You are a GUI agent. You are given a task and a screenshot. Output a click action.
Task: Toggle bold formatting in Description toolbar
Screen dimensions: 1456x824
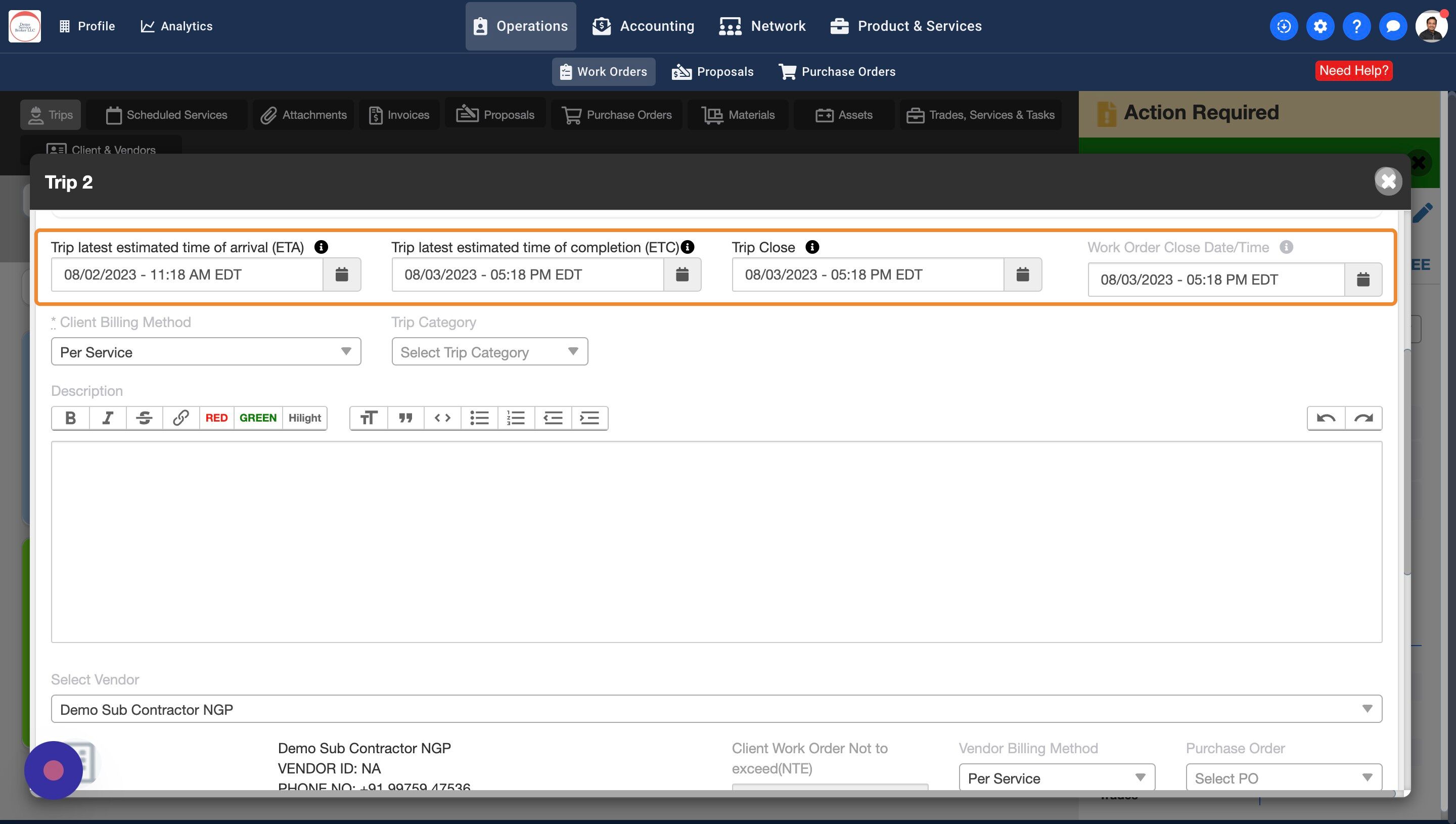(70, 418)
